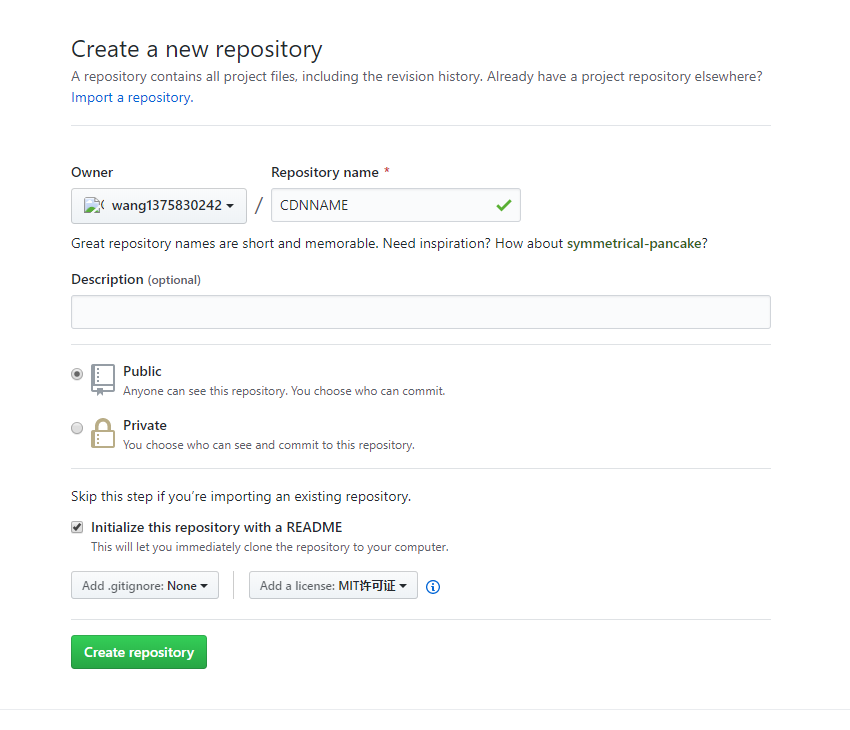Click the Public option label
The image size is (850, 730).
(x=142, y=371)
